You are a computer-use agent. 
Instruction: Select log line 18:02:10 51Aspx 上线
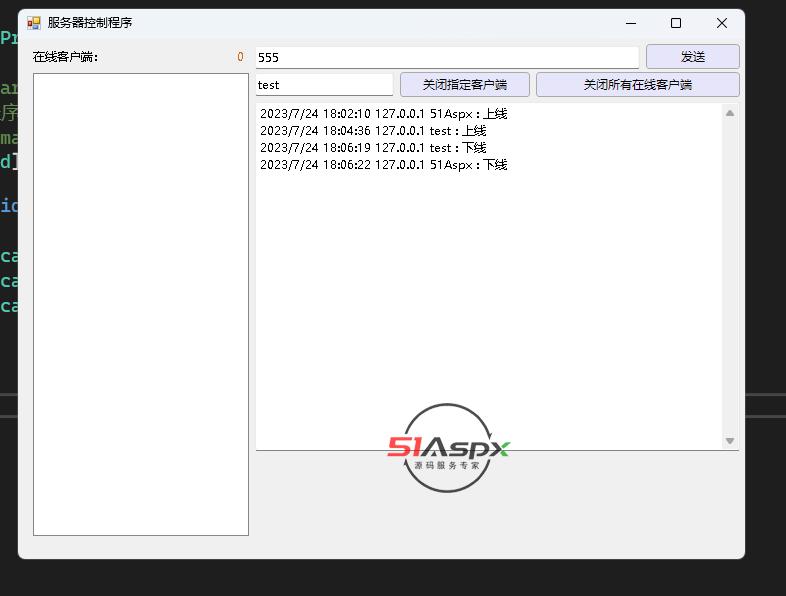[383, 114]
